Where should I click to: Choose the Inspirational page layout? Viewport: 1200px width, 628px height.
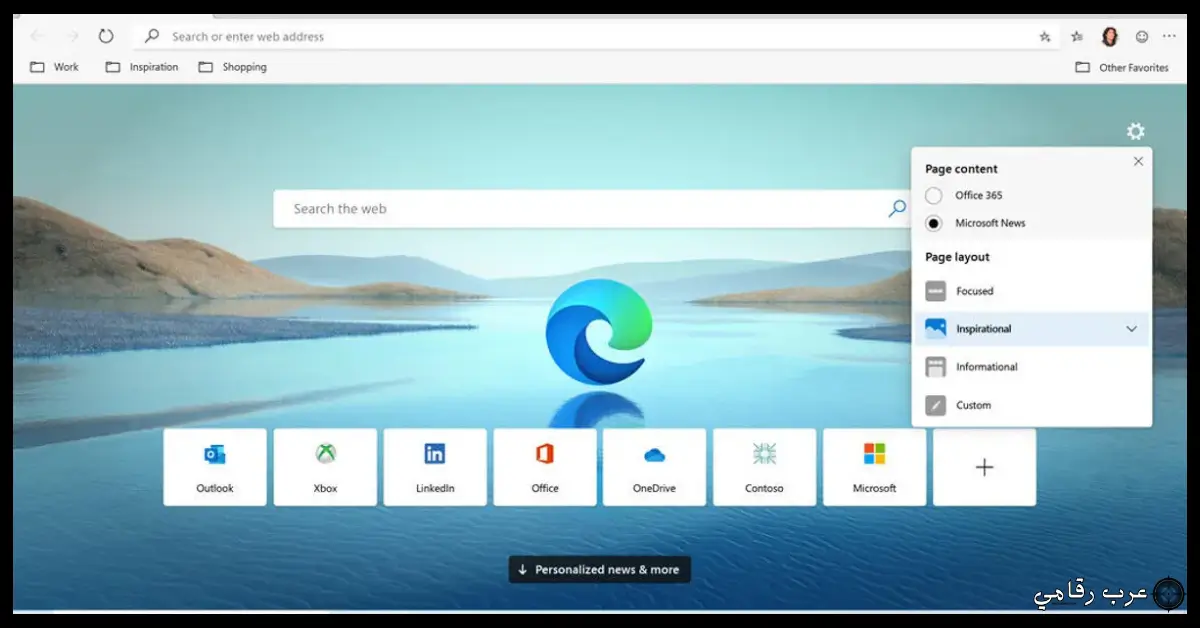pos(1031,329)
